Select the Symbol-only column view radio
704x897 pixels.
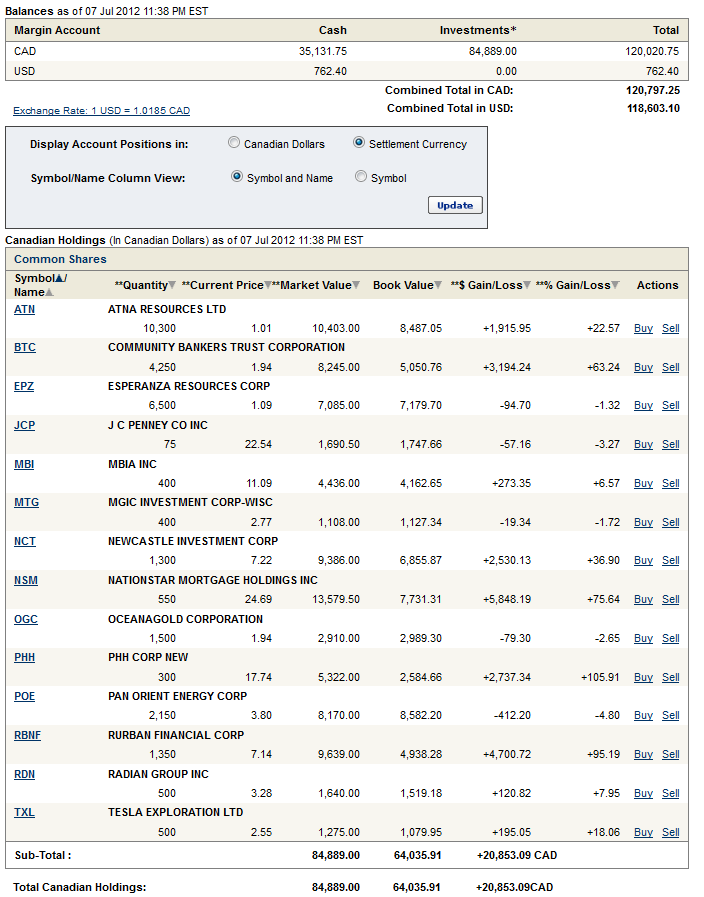(x=361, y=177)
